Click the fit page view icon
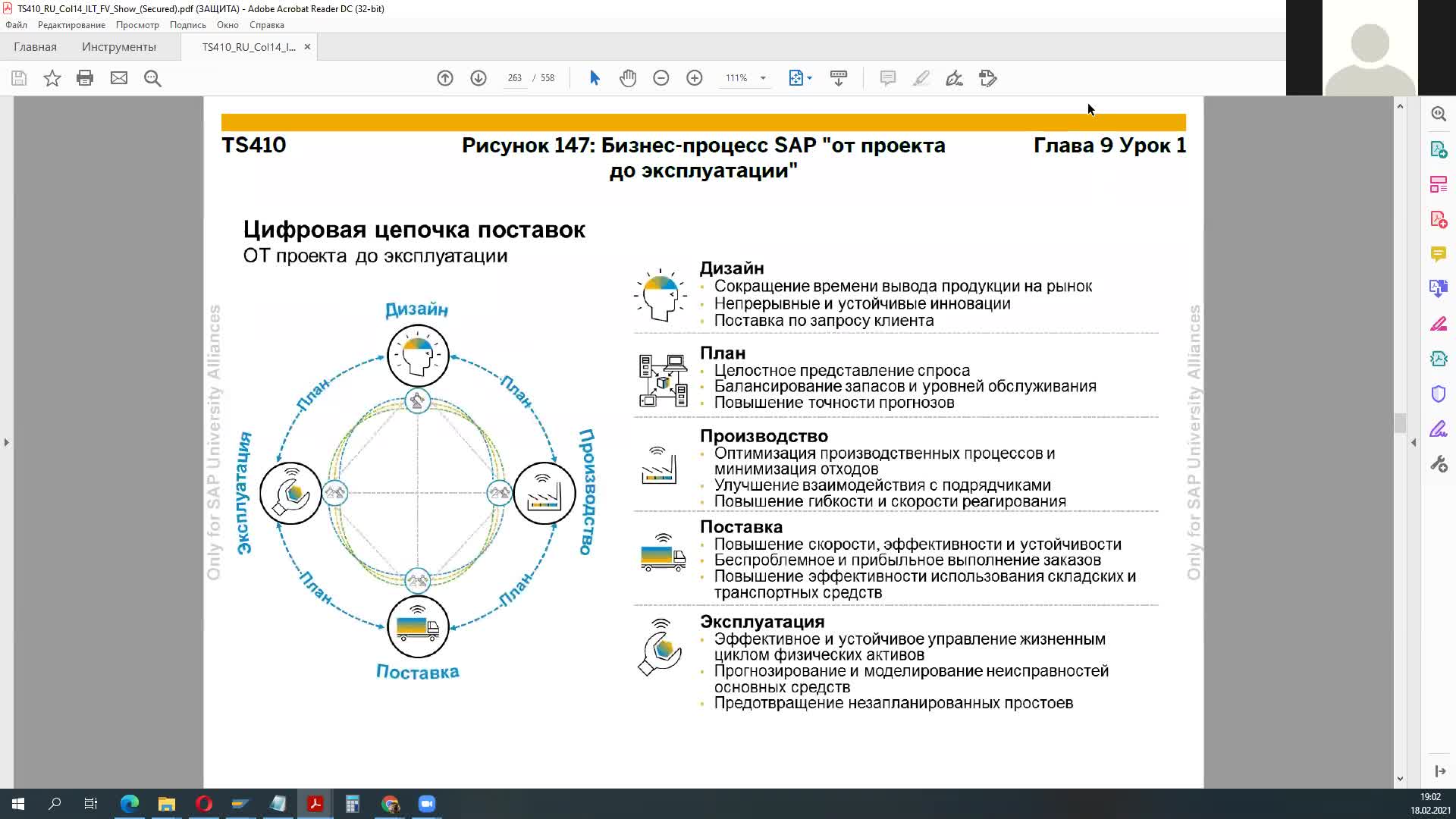Viewport: 1456px width, 819px height. (x=795, y=78)
